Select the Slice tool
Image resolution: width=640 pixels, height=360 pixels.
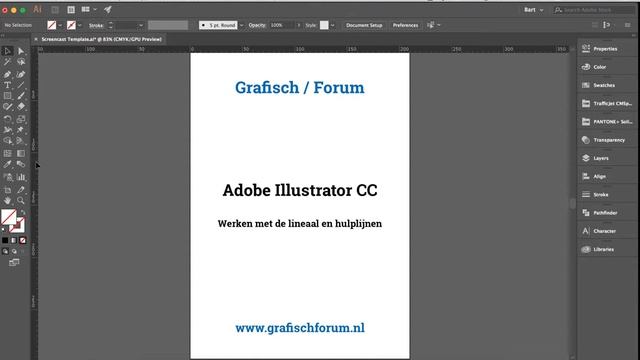21,190
